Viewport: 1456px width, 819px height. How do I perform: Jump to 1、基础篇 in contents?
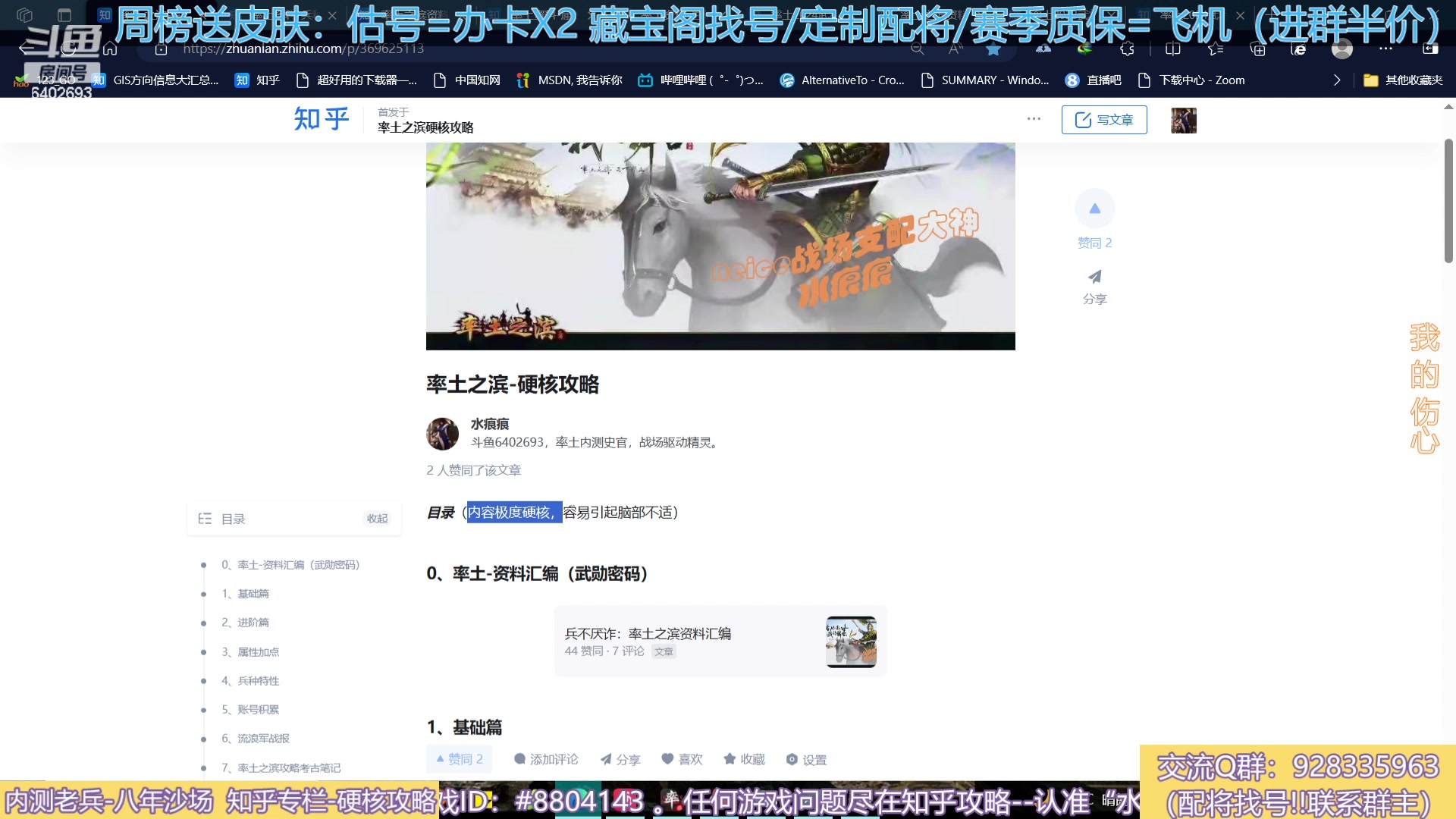[x=245, y=594]
